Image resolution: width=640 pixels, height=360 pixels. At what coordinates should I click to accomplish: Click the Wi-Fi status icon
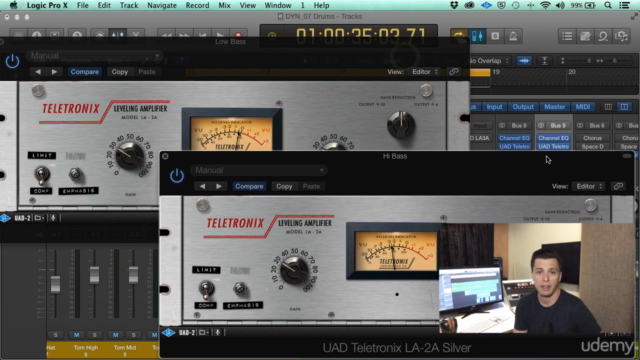point(545,5)
